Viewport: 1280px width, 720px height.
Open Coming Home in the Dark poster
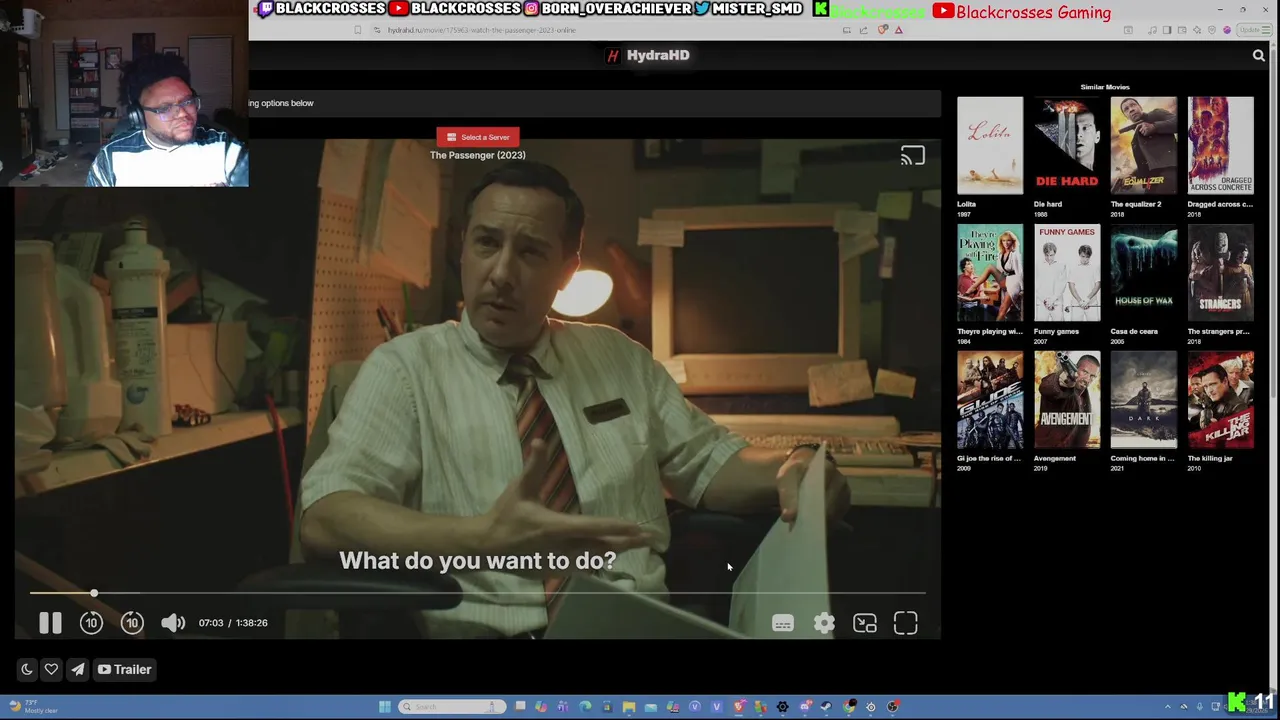pyautogui.click(x=1144, y=400)
